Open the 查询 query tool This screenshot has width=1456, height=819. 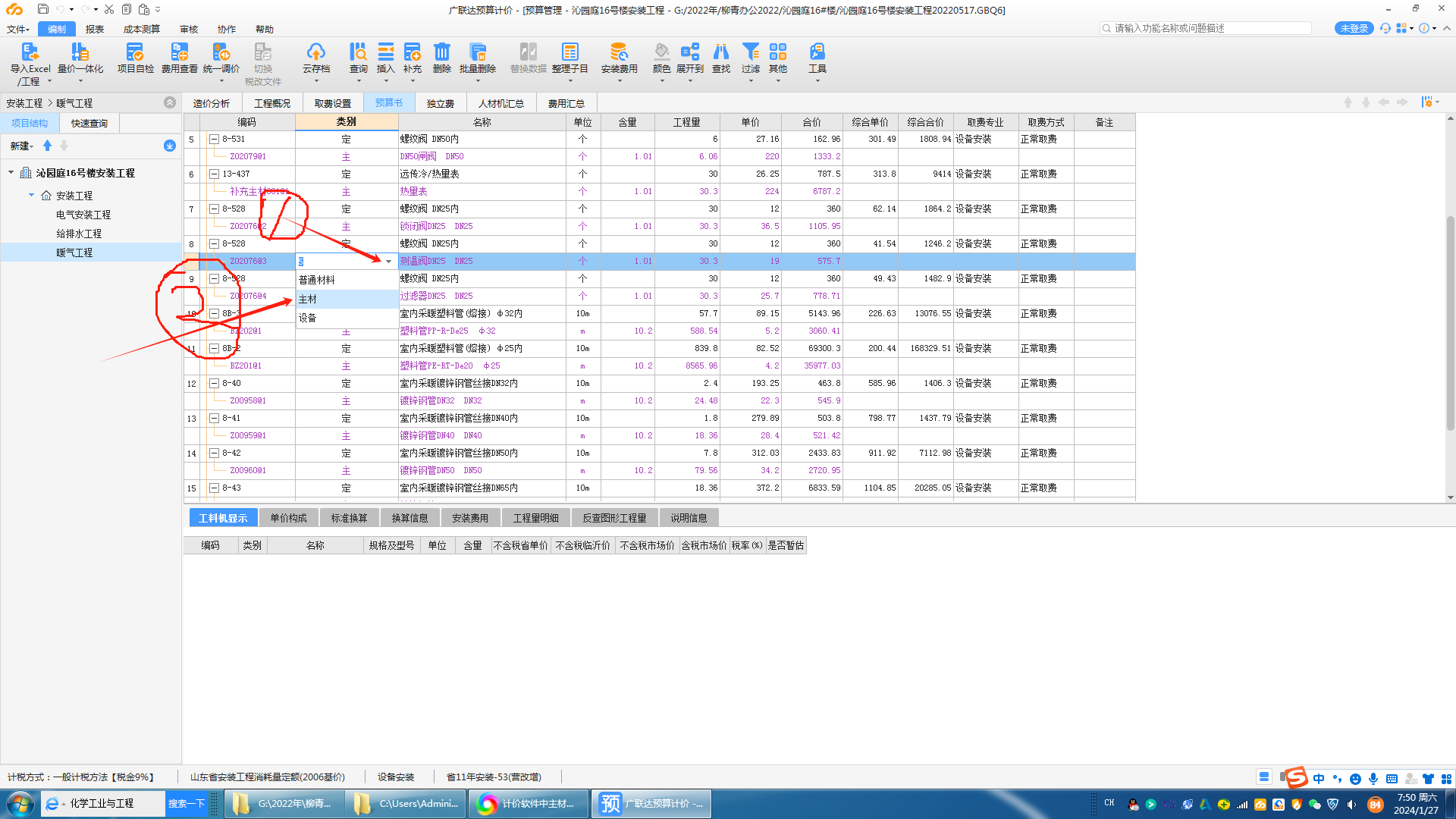[x=358, y=59]
